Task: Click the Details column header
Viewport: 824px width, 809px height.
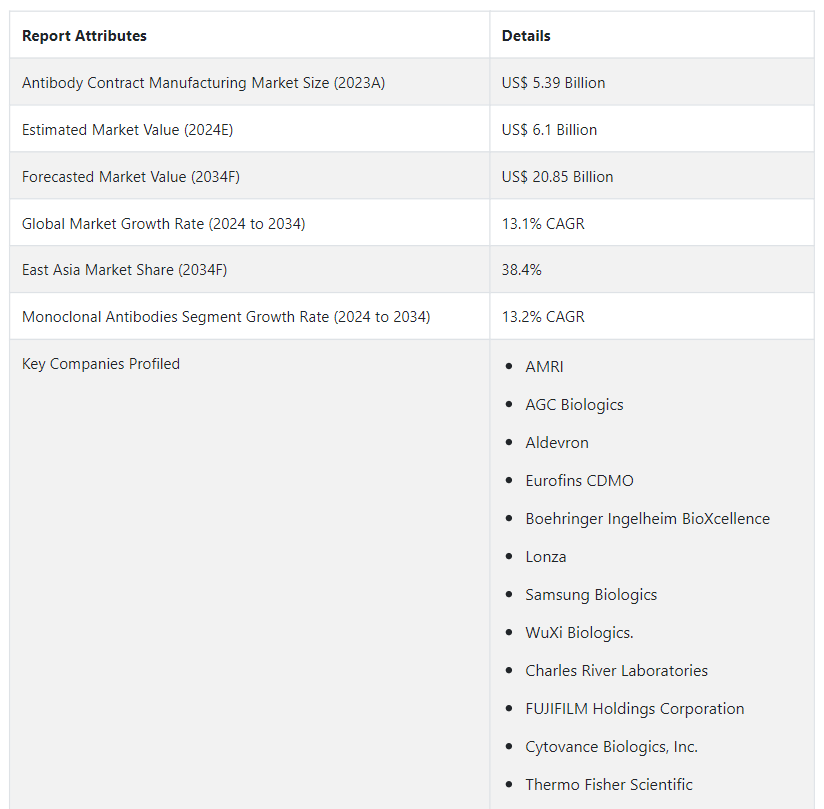Action: point(526,36)
